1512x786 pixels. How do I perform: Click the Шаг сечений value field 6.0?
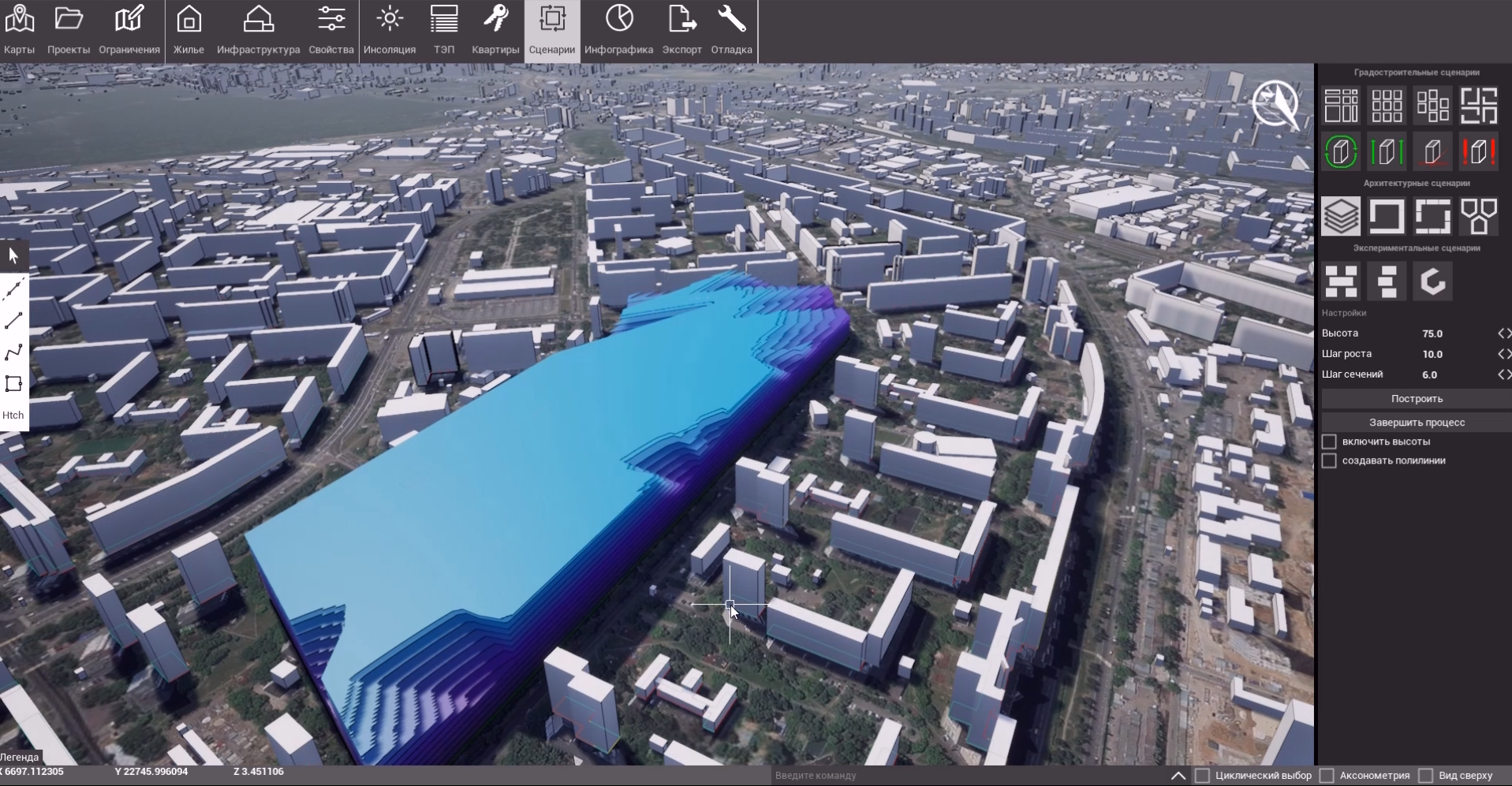point(1430,374)
